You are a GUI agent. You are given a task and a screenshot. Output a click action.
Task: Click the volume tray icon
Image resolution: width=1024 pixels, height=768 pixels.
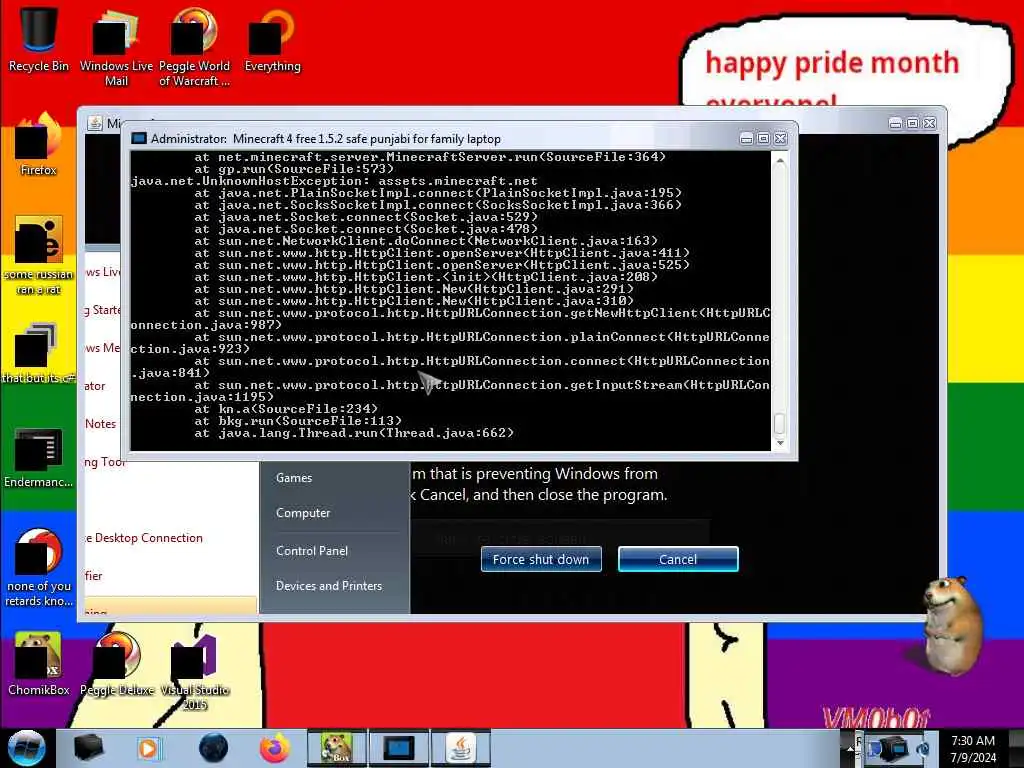click(923, 749)
